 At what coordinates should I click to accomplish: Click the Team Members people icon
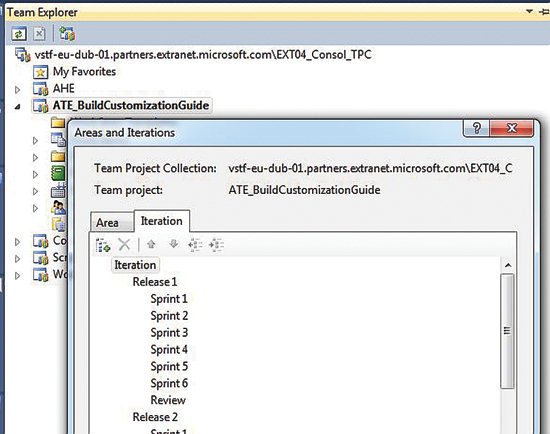pyautogui.click(x=59, y=208)
